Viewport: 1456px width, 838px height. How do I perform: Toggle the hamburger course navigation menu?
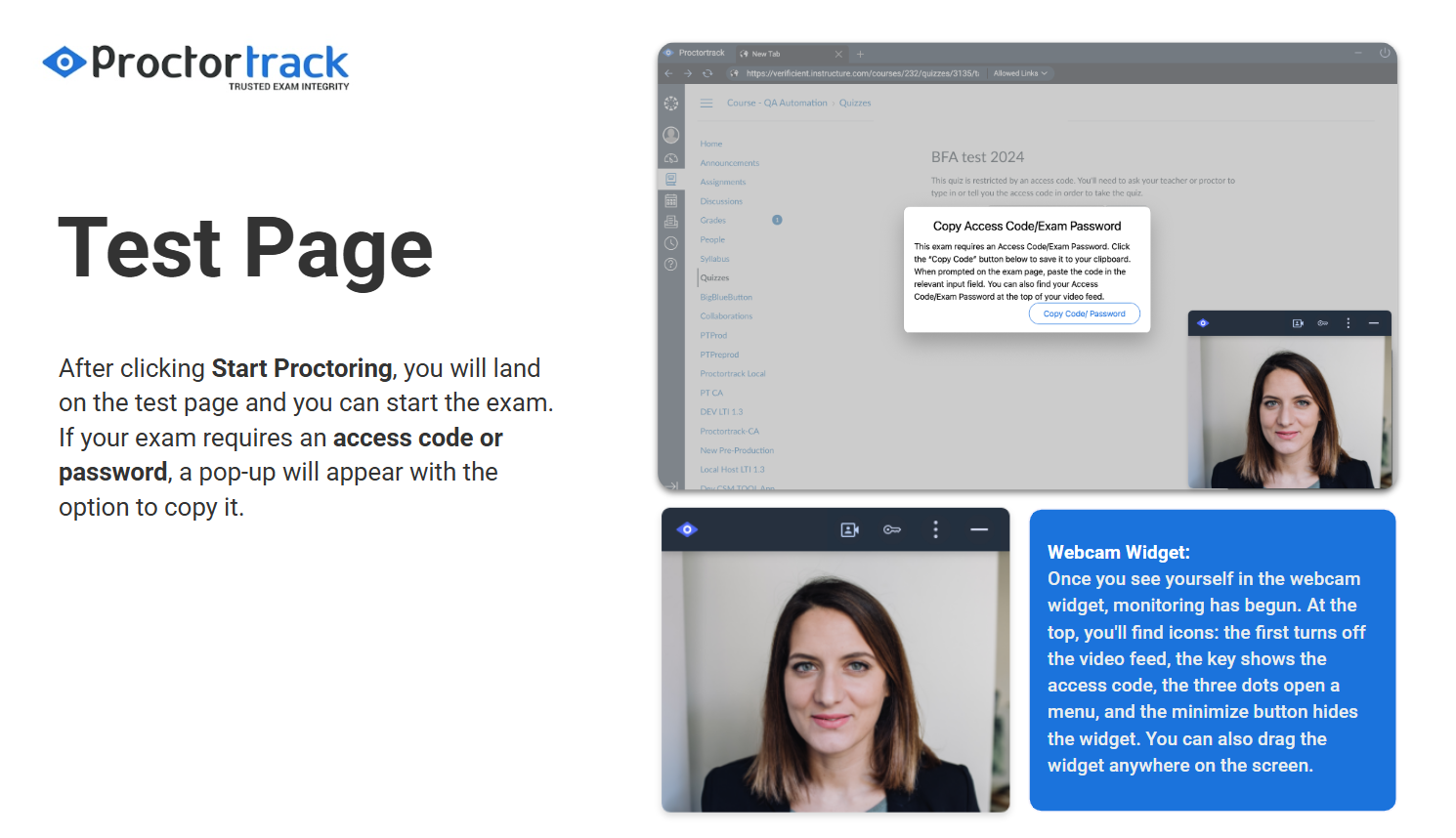coord(707,103)
